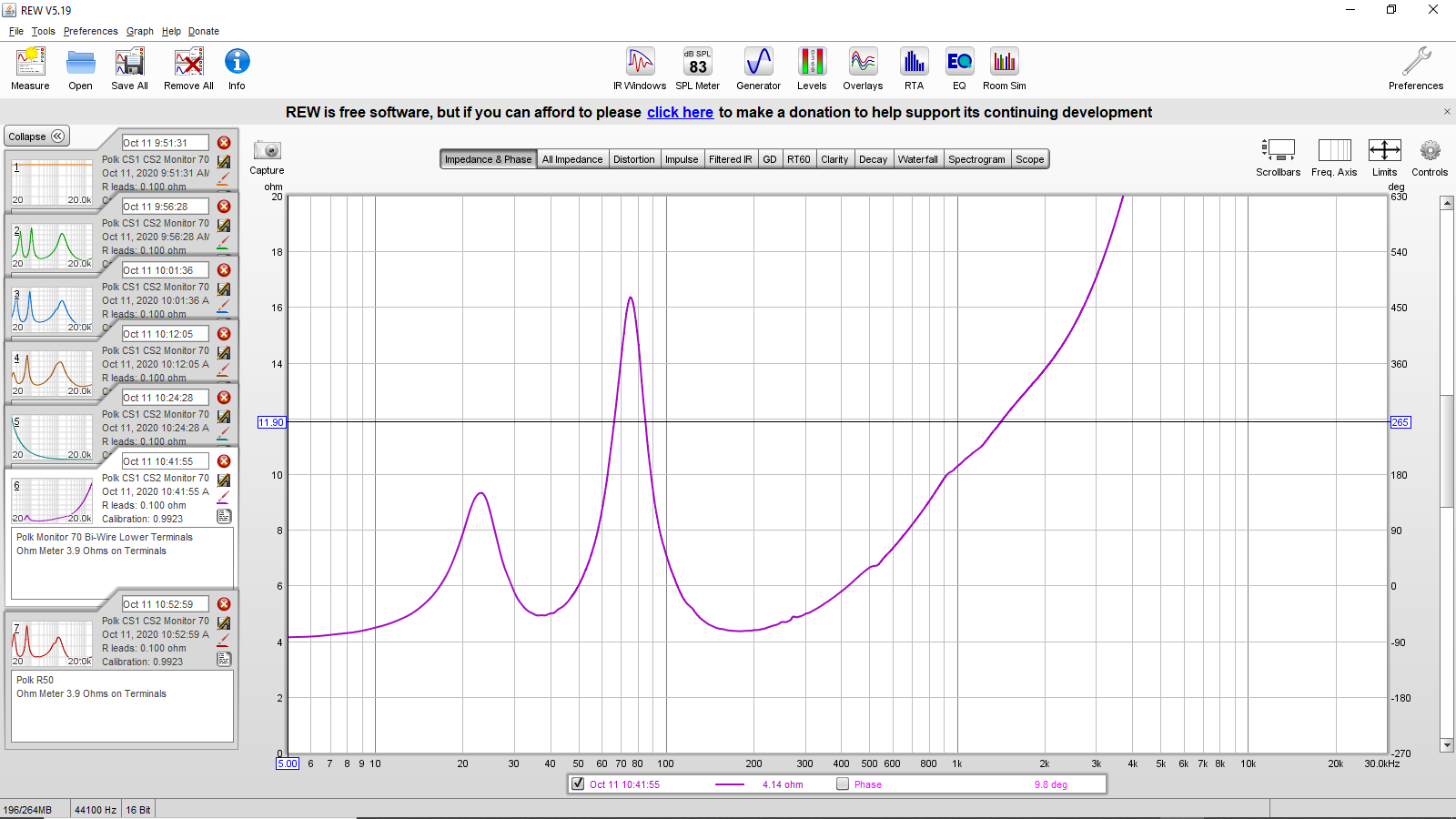Open graph Limits icon
This screenshot has height=819, width=1456.
click(x=1384, y=150)
